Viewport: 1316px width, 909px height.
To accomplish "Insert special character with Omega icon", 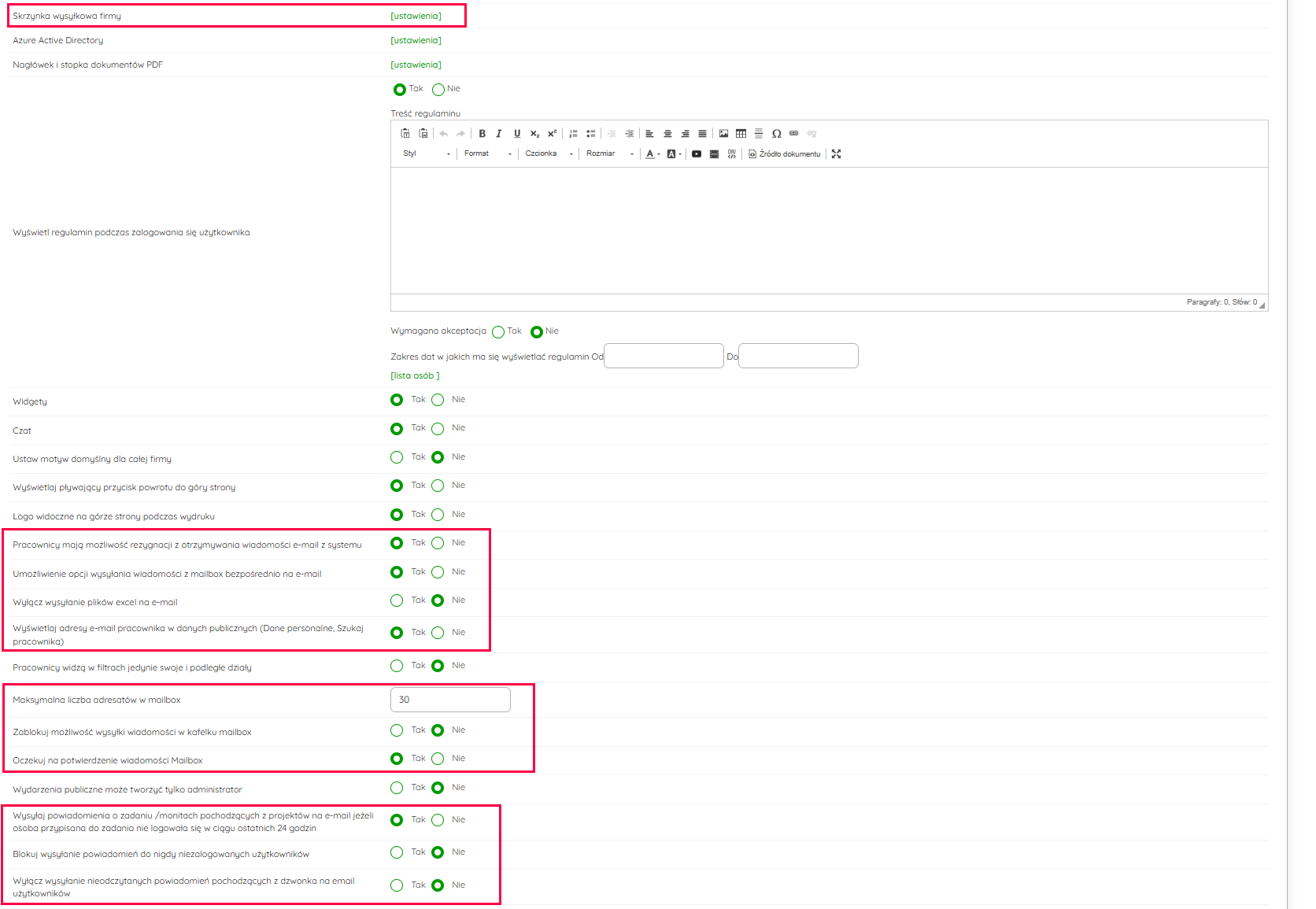I will (776, 134).
